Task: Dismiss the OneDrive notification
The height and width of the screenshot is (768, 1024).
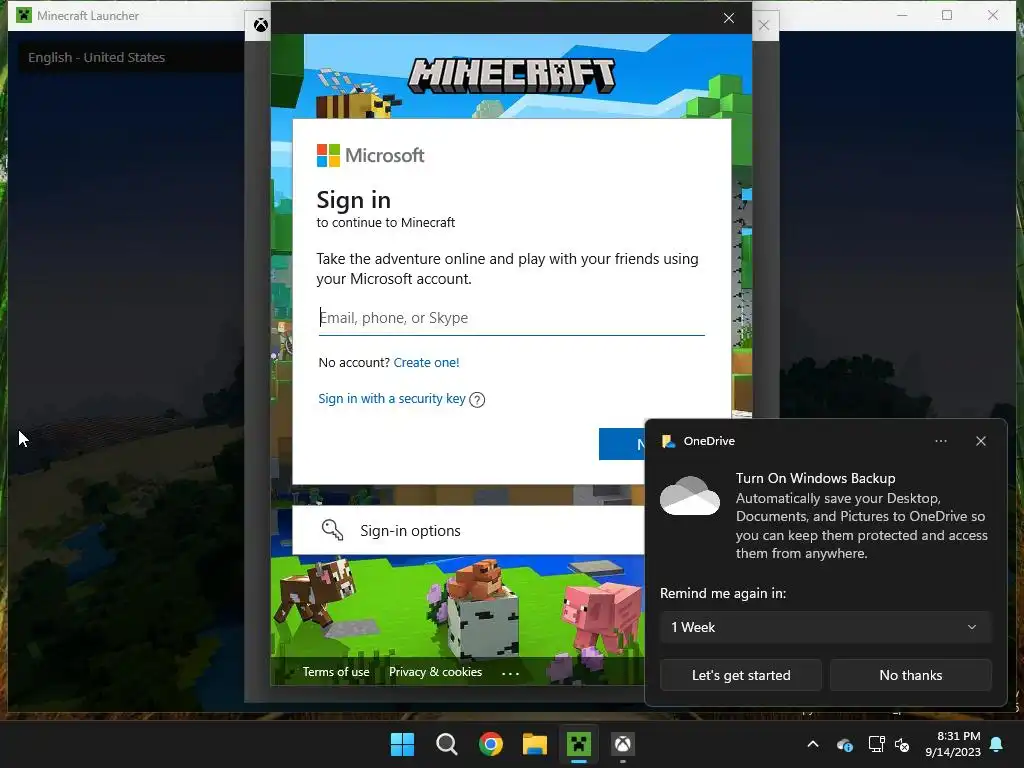Action: coord(981,441)
